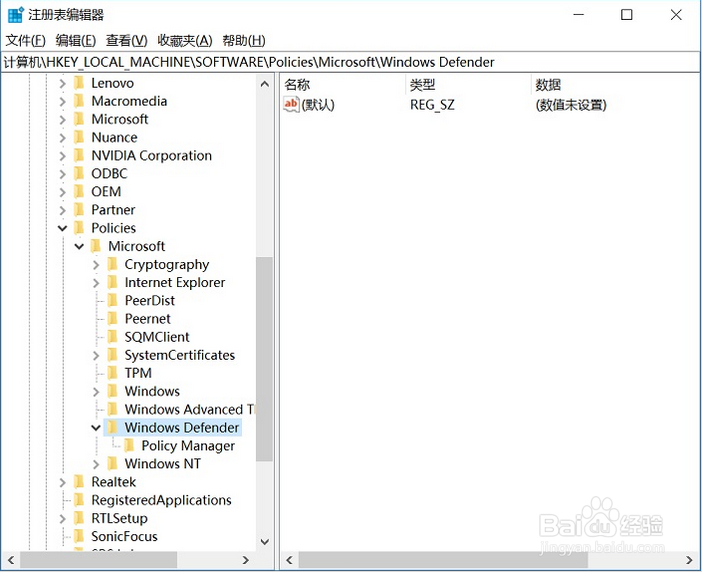
Task: Click the ab string value icon for (默认)
Action: (x=291, y=104)
